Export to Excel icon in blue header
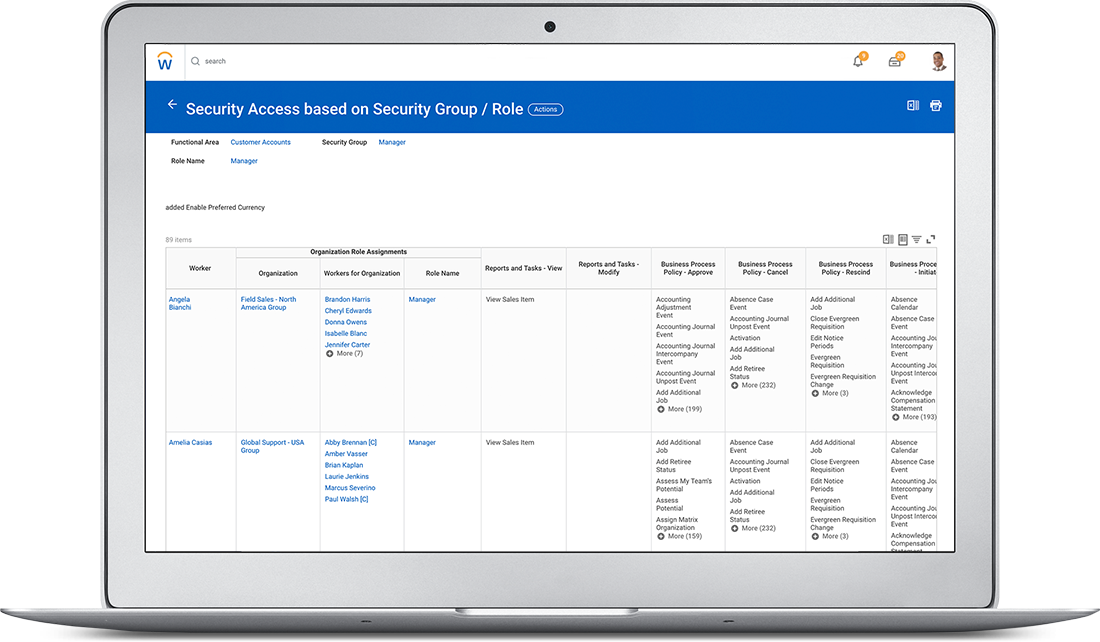The height and width of the screenshot is (642, 1100). (913, 105)
